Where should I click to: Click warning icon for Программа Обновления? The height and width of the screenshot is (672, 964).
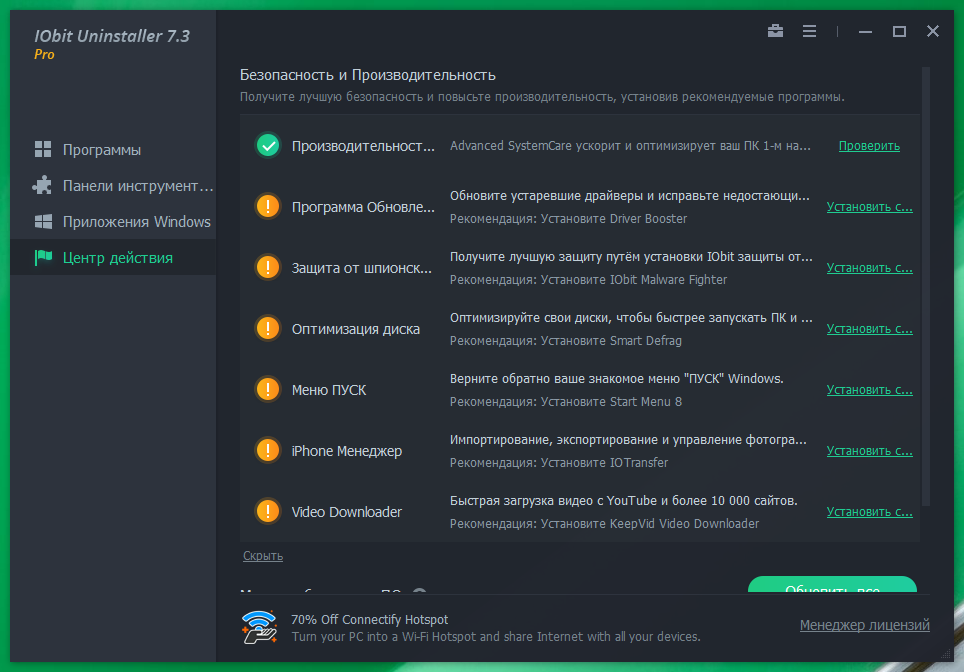click(268, 207)
